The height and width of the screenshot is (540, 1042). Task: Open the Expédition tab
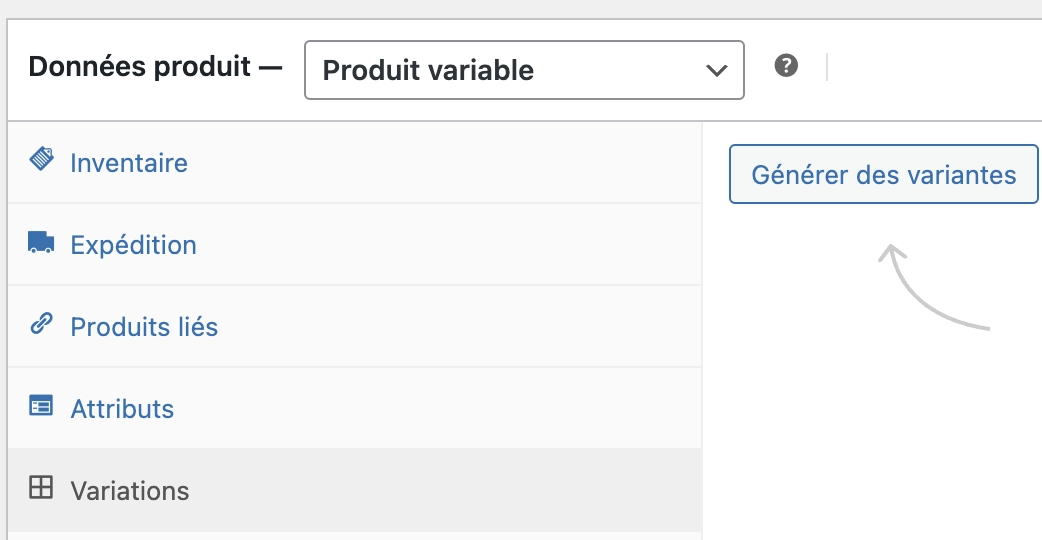point(133,245)
